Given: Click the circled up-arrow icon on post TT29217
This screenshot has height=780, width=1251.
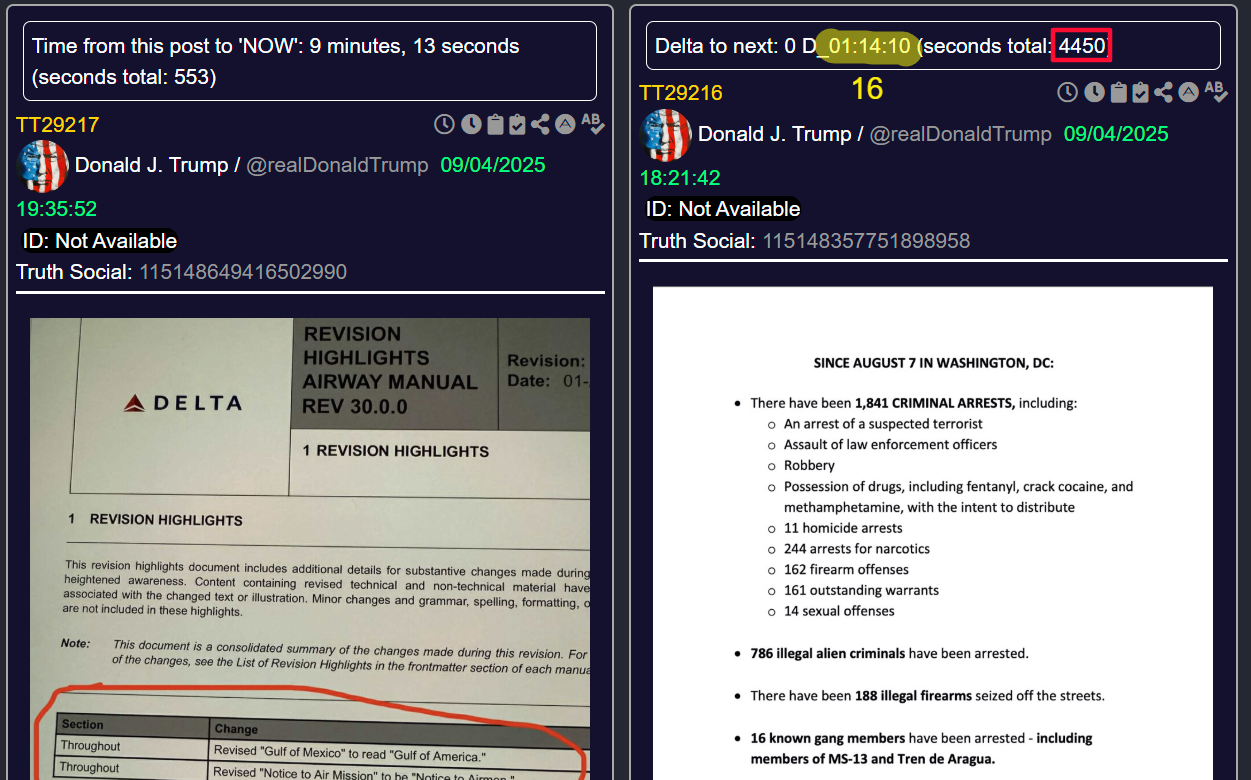Looking at the screenshot, I should [x=565, y=124].
